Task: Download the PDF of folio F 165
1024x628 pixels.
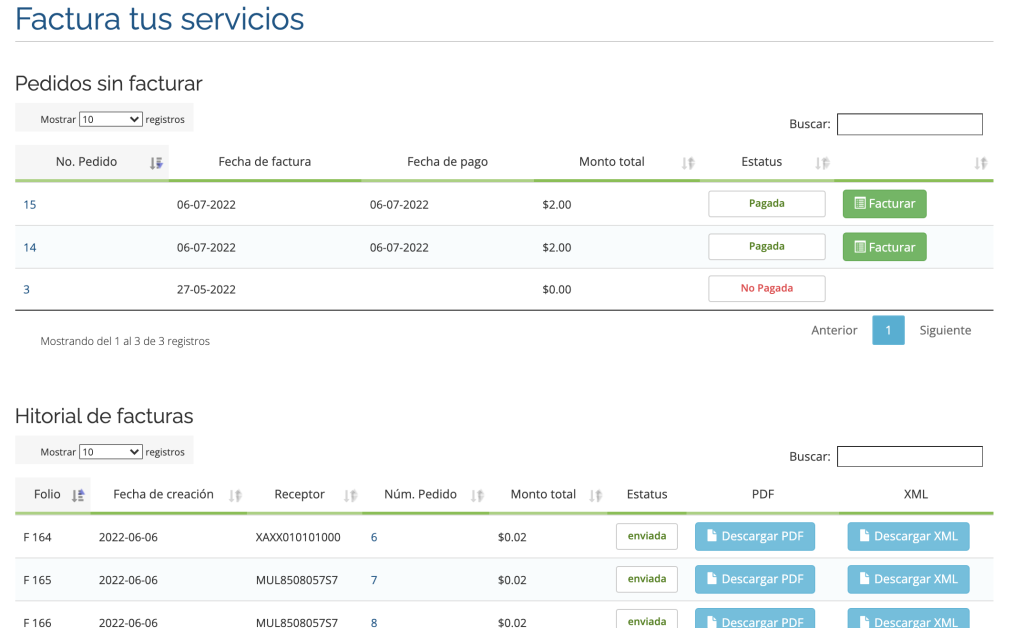Action: pos(755,580)
